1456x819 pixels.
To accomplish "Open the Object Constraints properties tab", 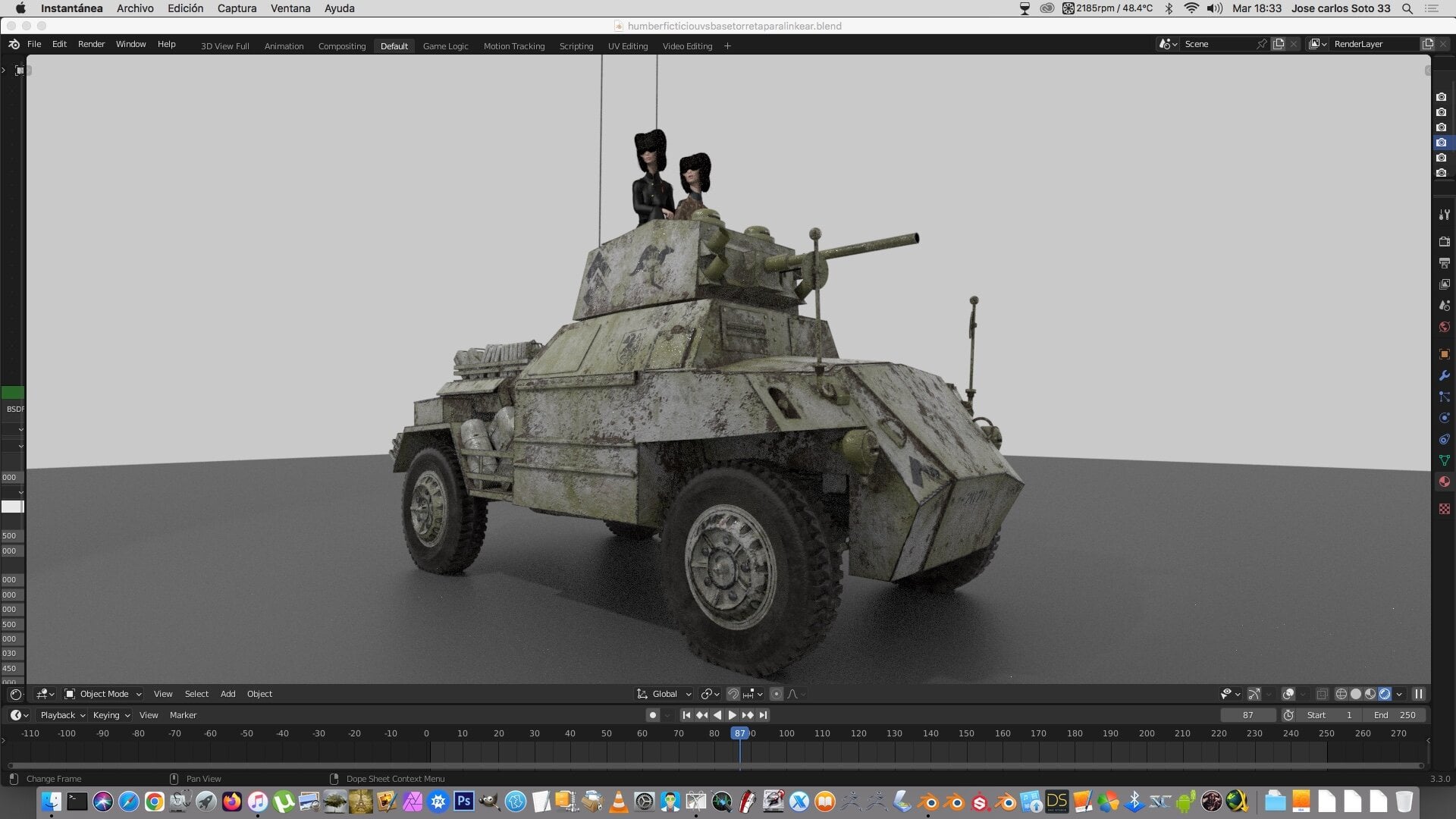I will (1444, 439).
